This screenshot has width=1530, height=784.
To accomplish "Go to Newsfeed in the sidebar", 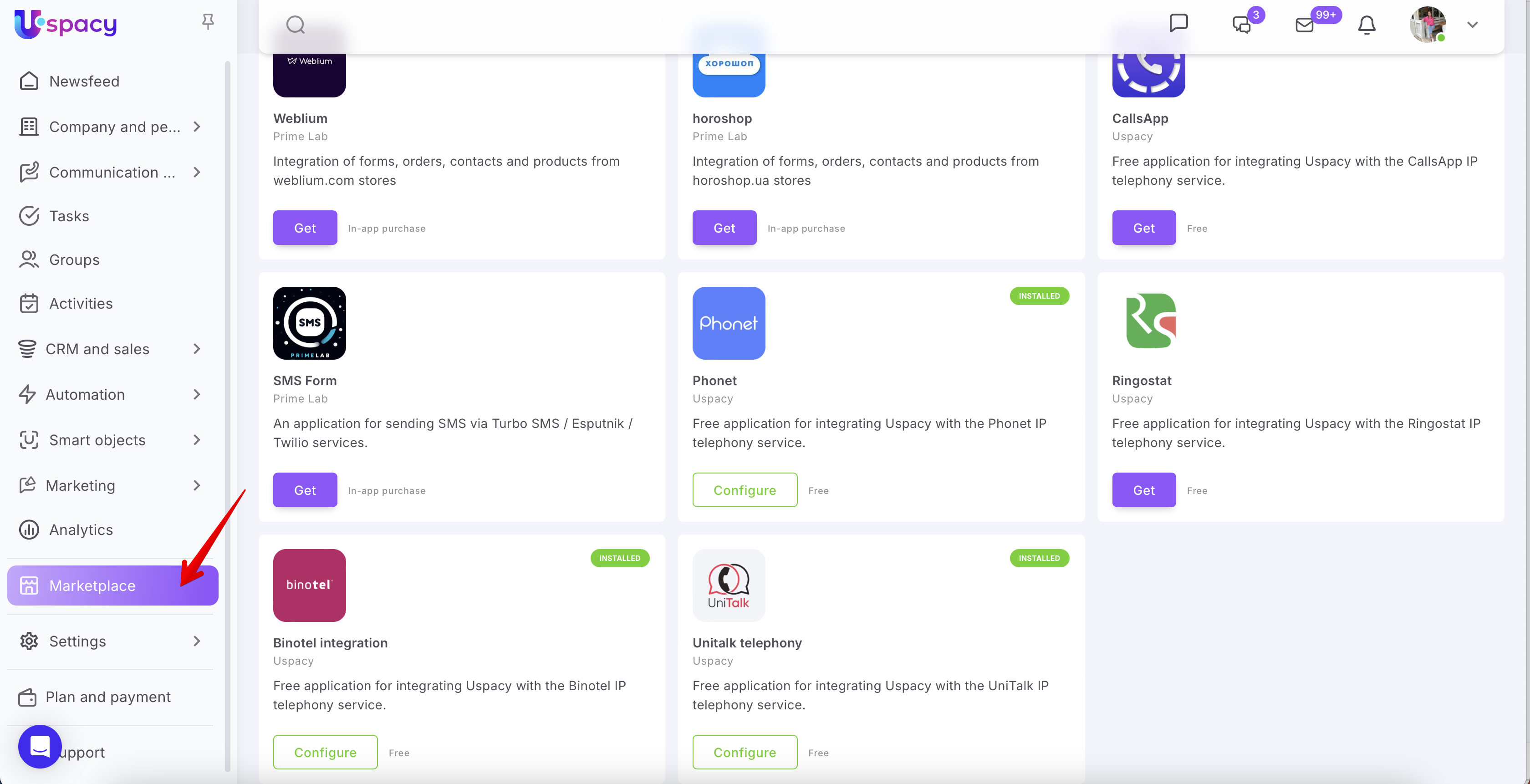I will 84,81.
